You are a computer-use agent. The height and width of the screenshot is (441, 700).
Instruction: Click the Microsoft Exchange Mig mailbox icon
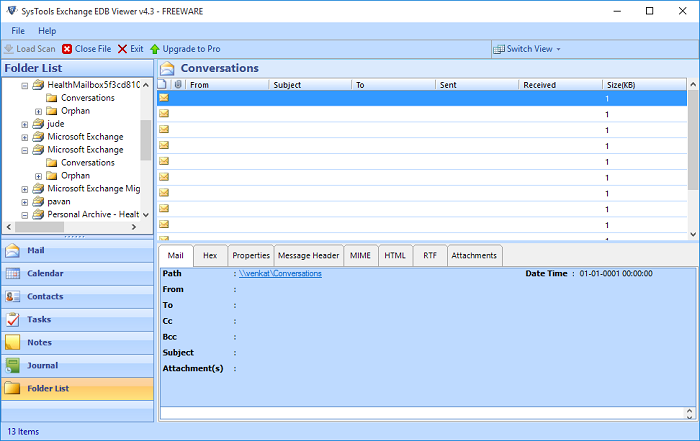click(x=38, y=189)
